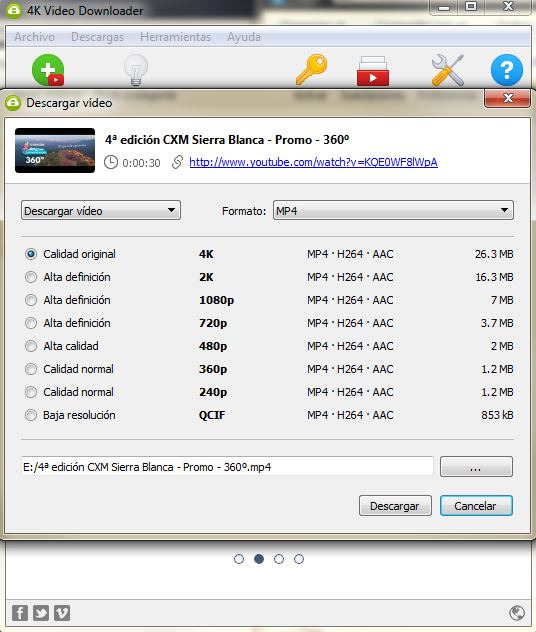The width and height of the screenshot is (536, 632).
Task: Click the Formato label
Action: click(243, 211)
